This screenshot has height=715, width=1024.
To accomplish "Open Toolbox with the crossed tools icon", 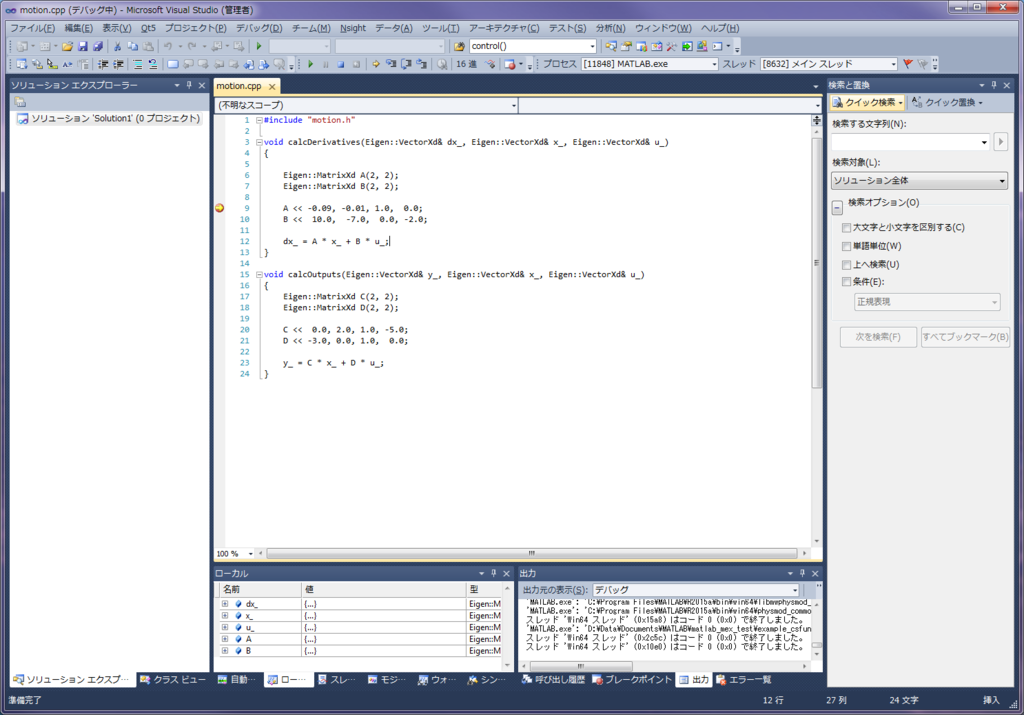I will (x=671, y=46).
